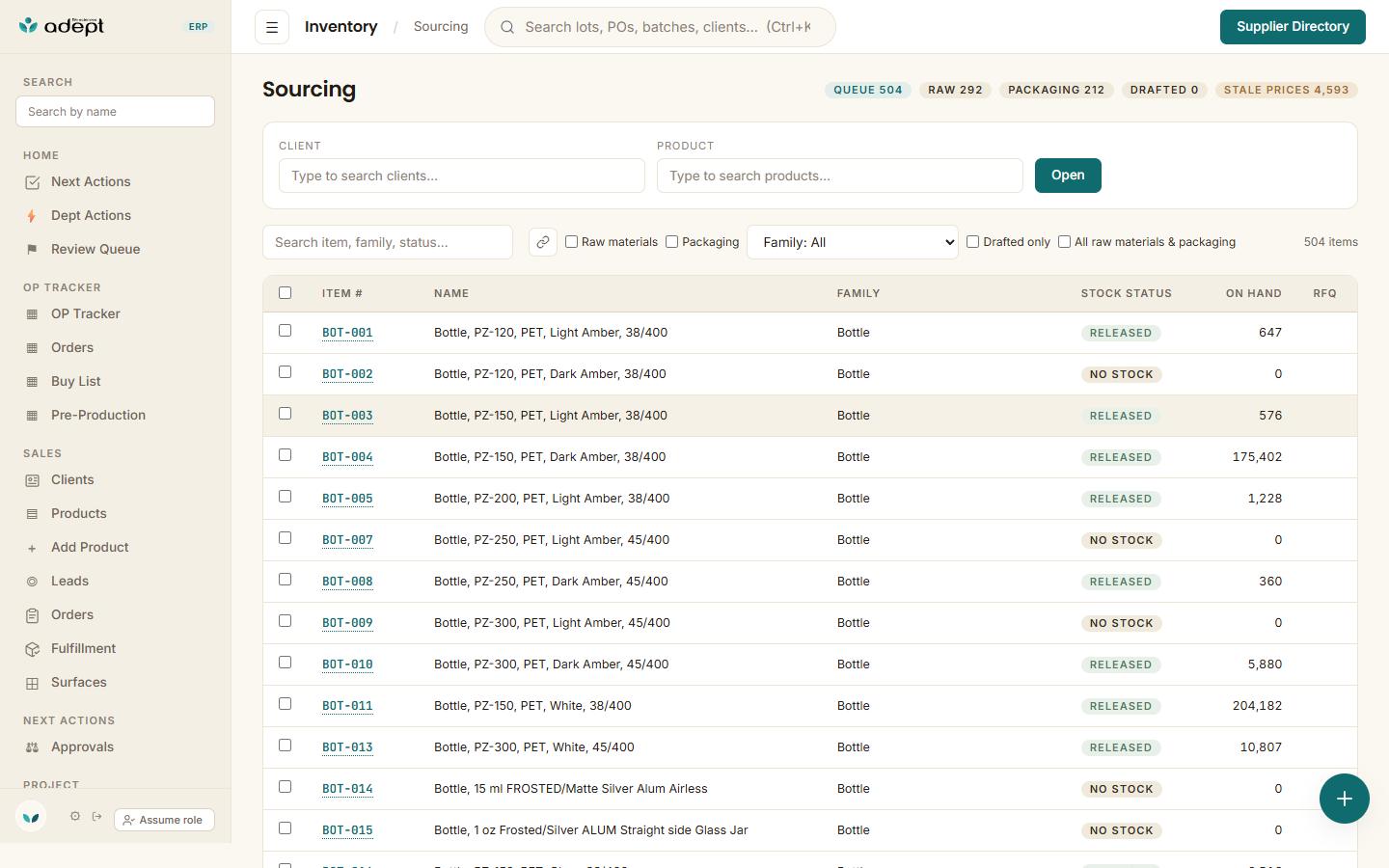Open the theme toggle sun icon in the sidebar footer
The image size is (1389, 868).
[75, 817]
